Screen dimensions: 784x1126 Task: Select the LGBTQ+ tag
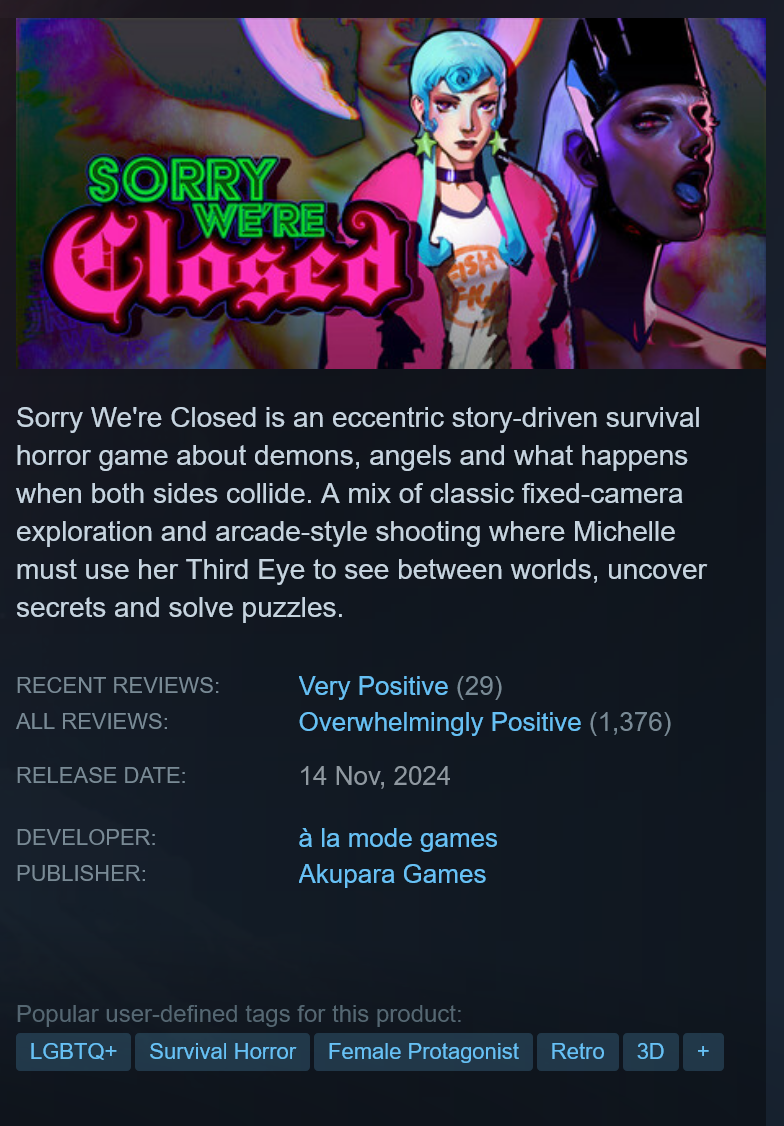click(73, 1052)
